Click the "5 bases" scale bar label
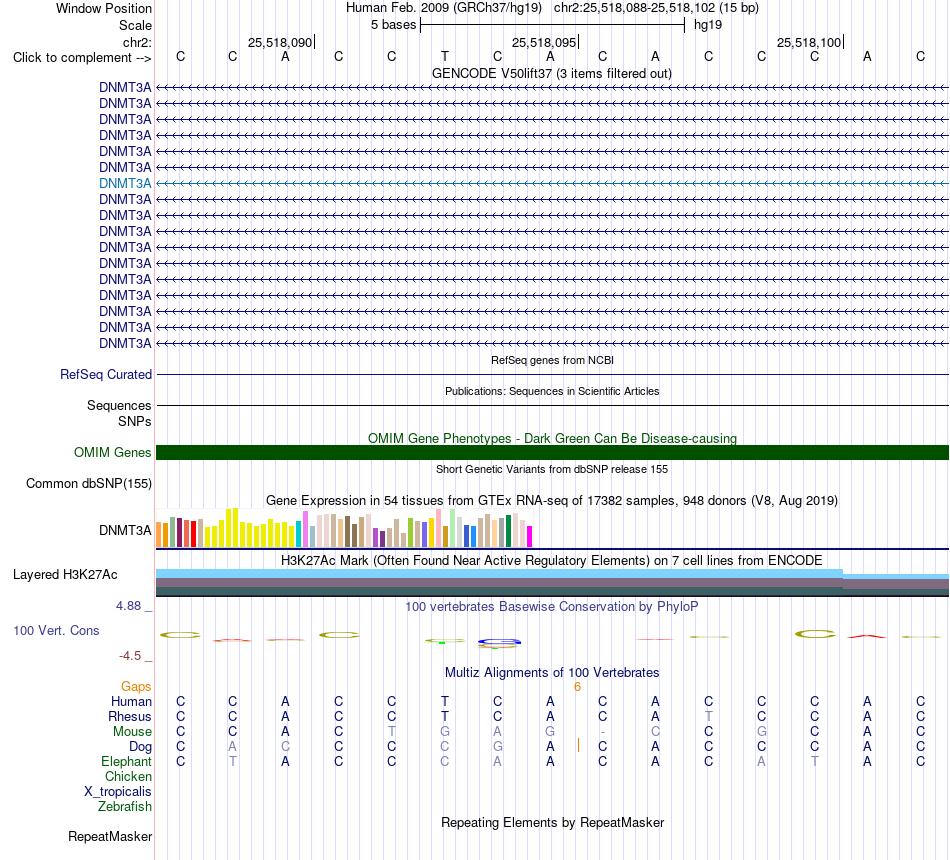Image resolution: width=950 pixels, height=860 pixels. tap(394, 25)
